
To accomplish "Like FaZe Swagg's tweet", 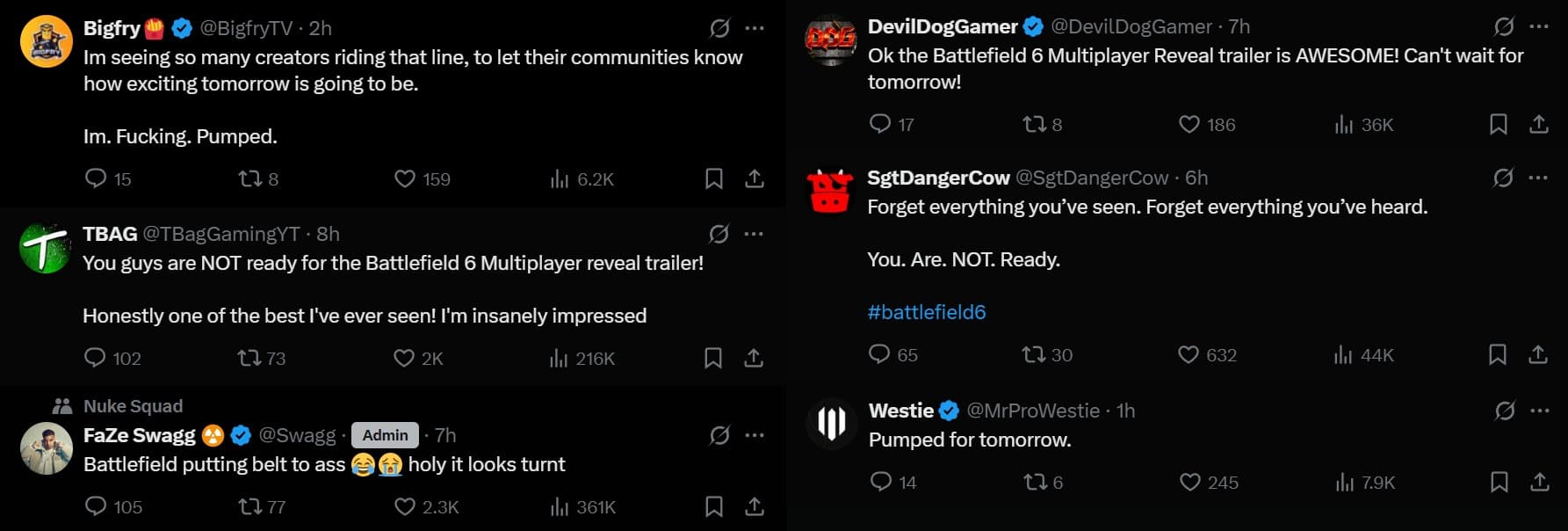I will click(404, 506).
